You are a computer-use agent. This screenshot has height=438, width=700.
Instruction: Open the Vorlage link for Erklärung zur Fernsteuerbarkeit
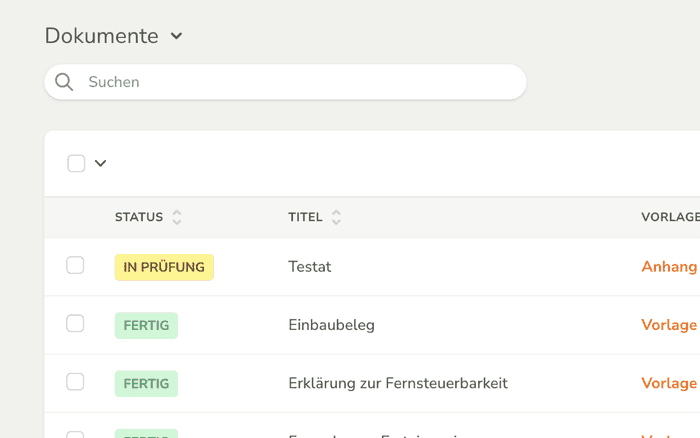click(669, 384)
